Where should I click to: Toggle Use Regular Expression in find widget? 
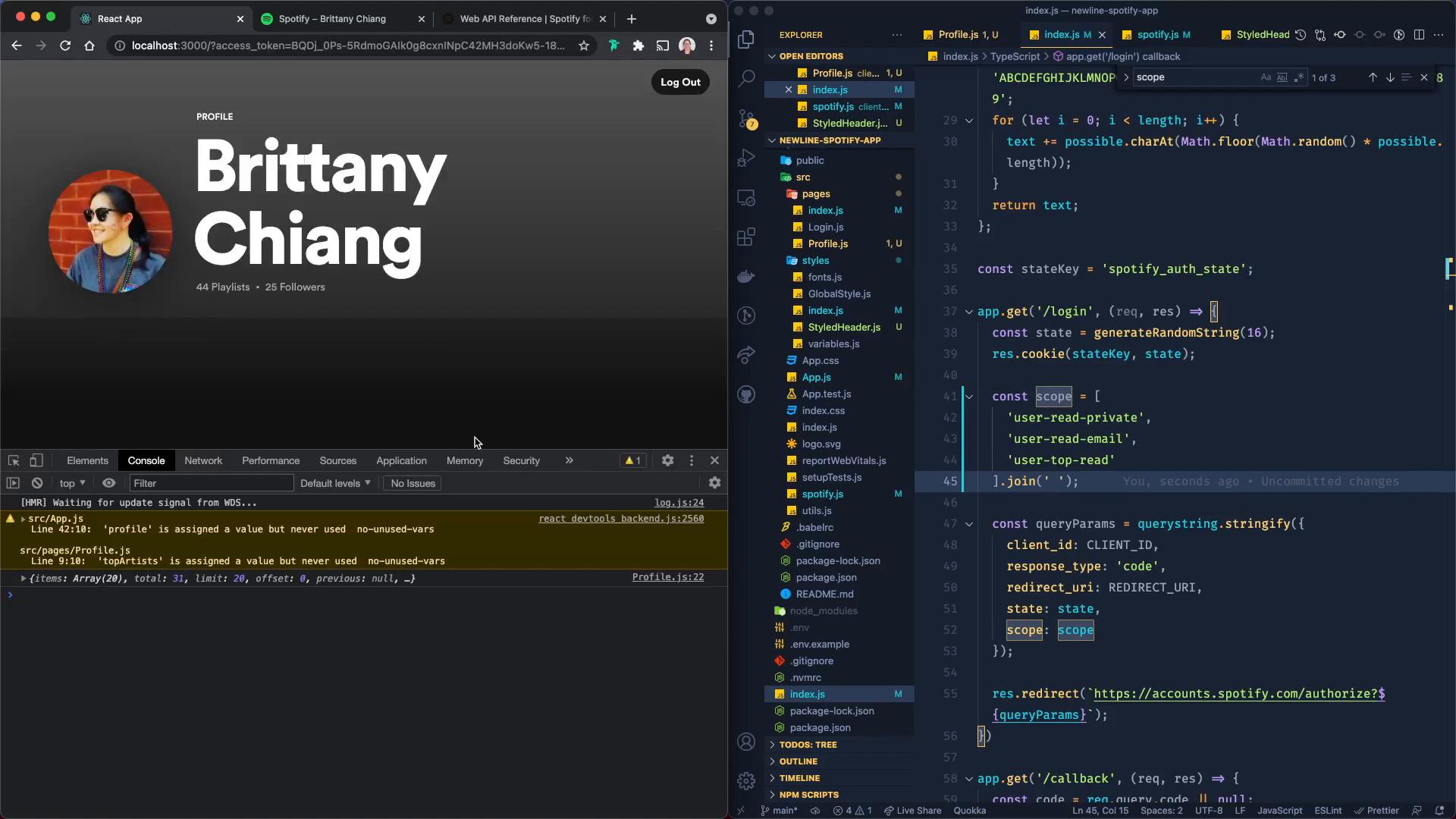(x=1299, y=77)
